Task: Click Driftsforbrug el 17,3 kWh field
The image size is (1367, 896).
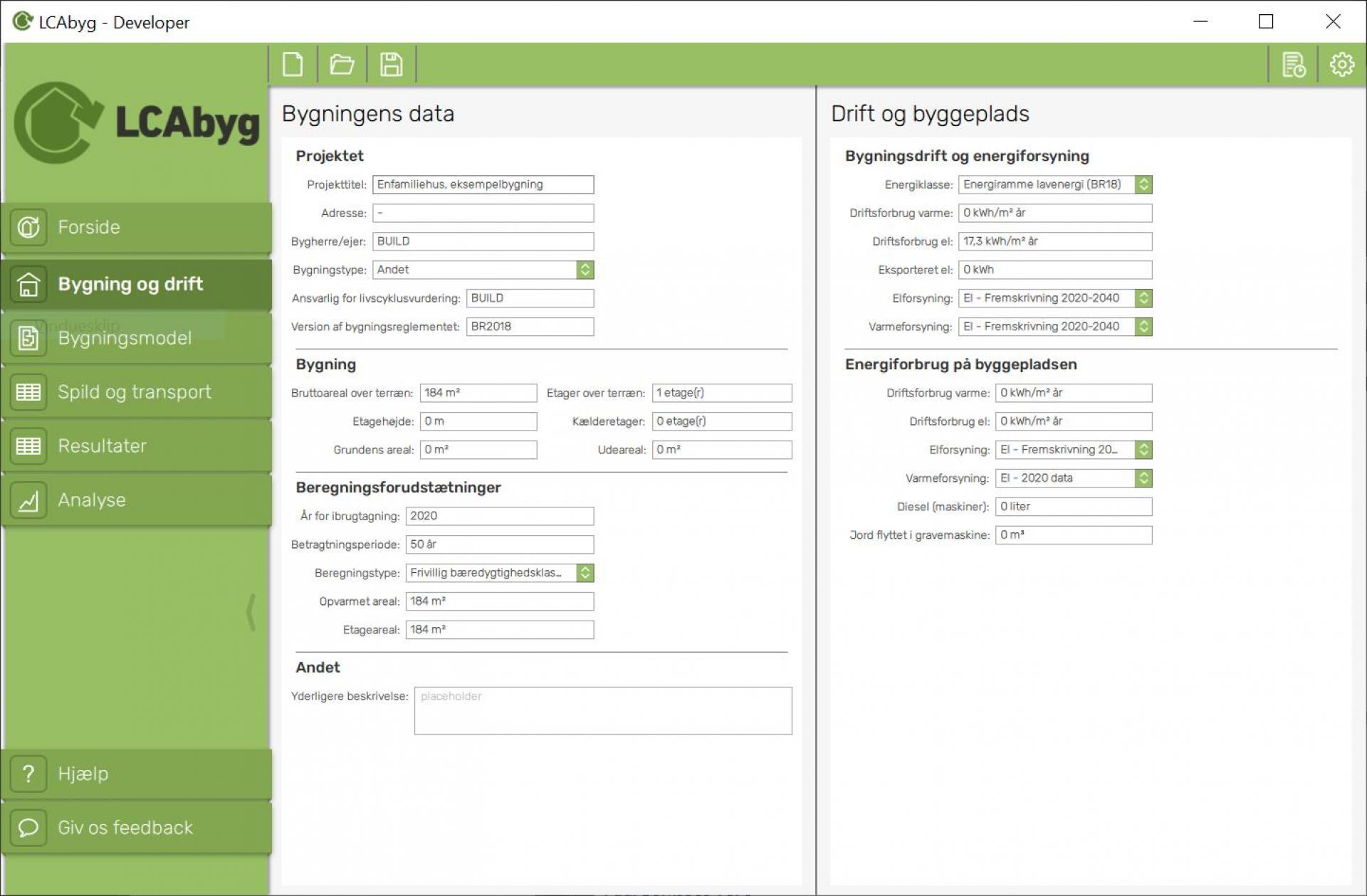Action: [1055, 241]
